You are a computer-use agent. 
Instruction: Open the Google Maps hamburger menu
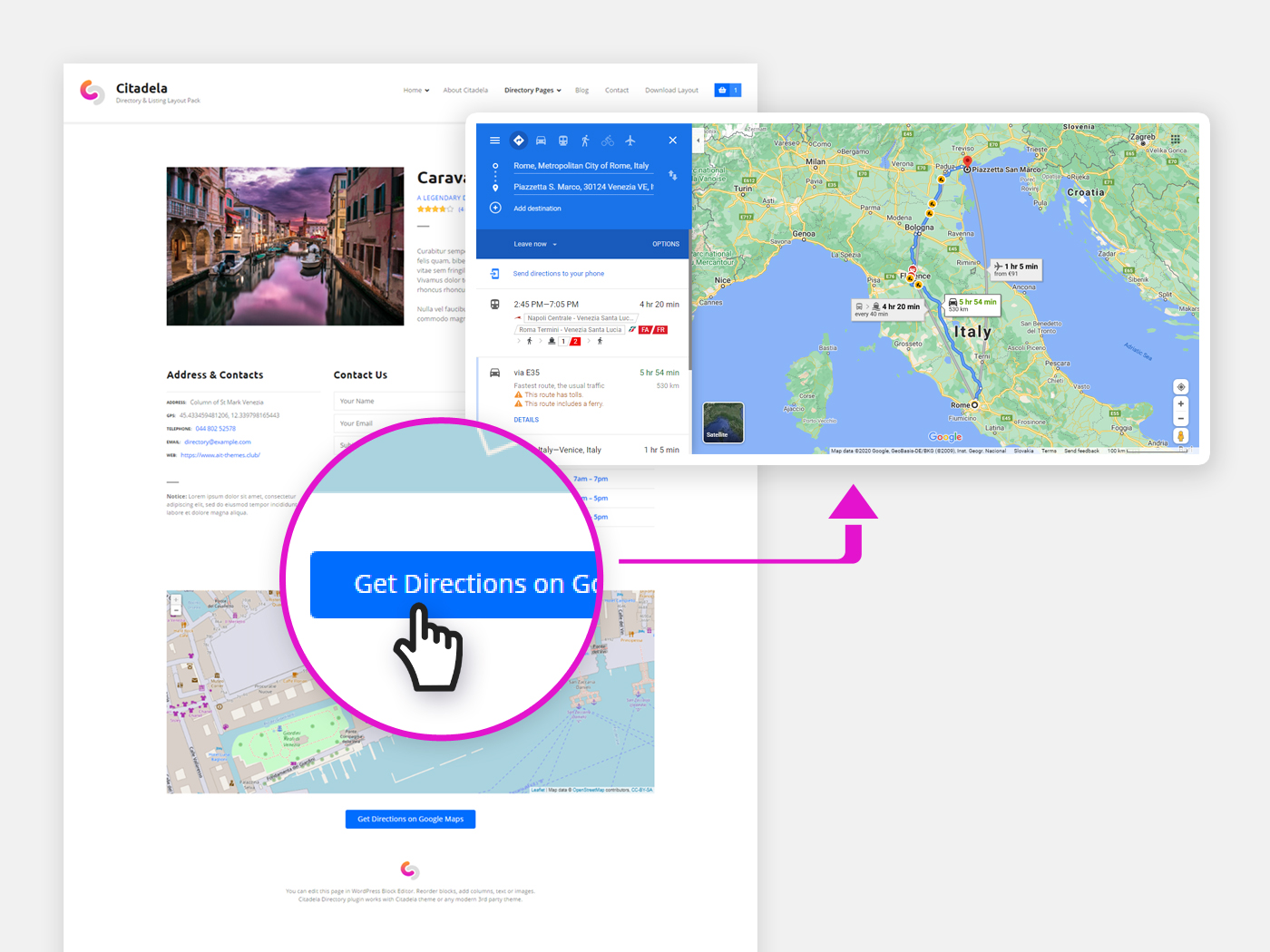pyautogui.click(x=494, y=141)
